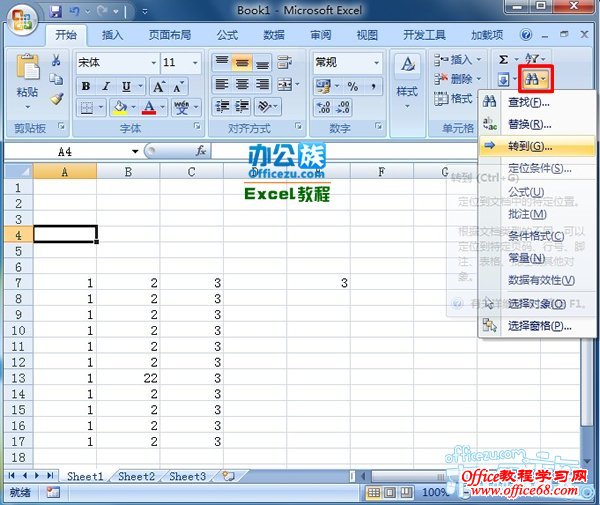The width and height of the screenshot is (600, 505).
Task: Switch to Normal view in status bar
Action: click(373, 493)
